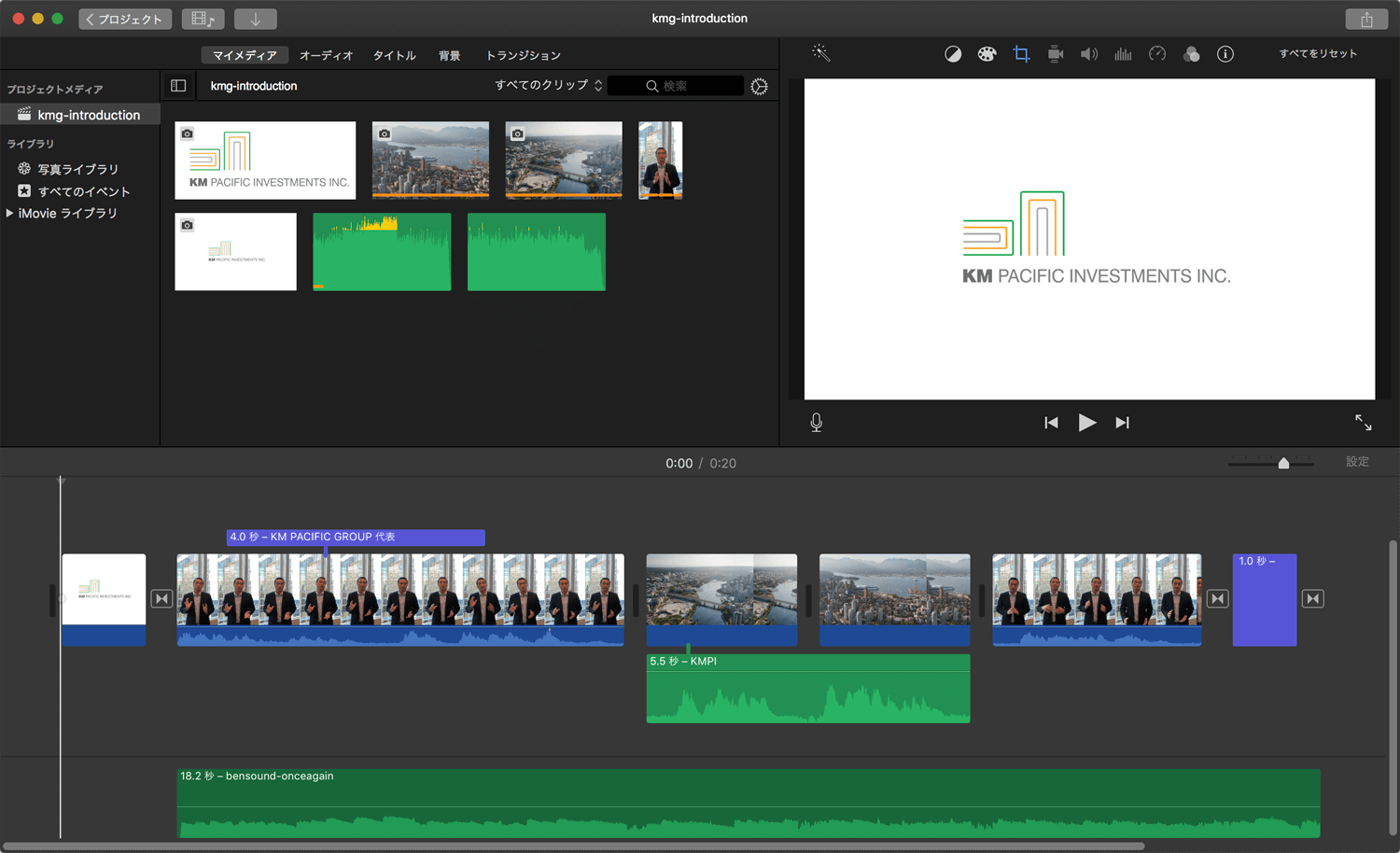Select small logo image thumbnail in browser
The width and height of the screenshot is (1400, 853).
(x=235, y=251)
